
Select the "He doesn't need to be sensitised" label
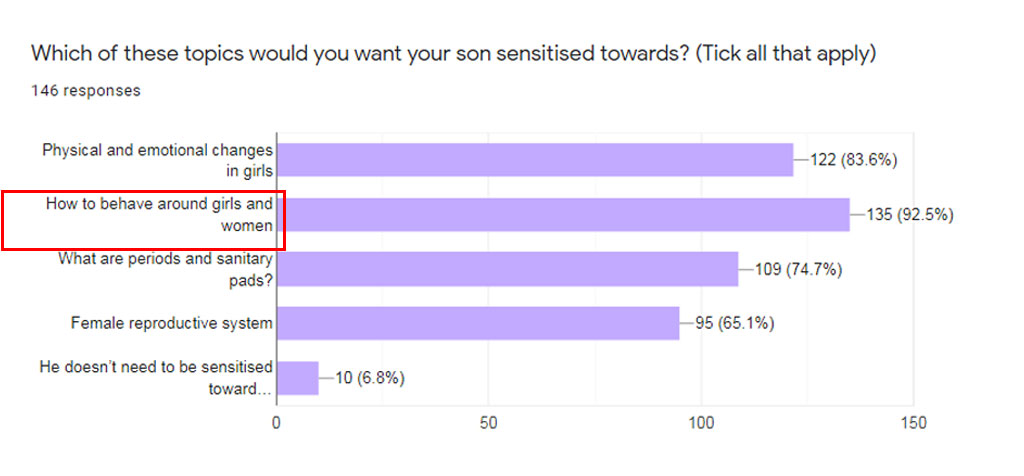pos(155,377)
